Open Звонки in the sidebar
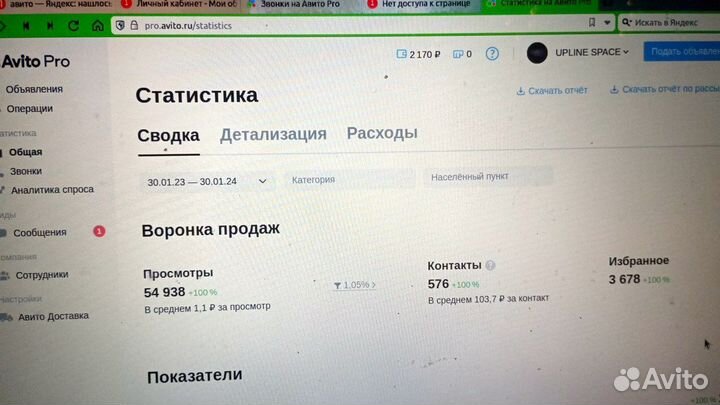Viewport: 720px width, 405px height. tap(26, 171)
